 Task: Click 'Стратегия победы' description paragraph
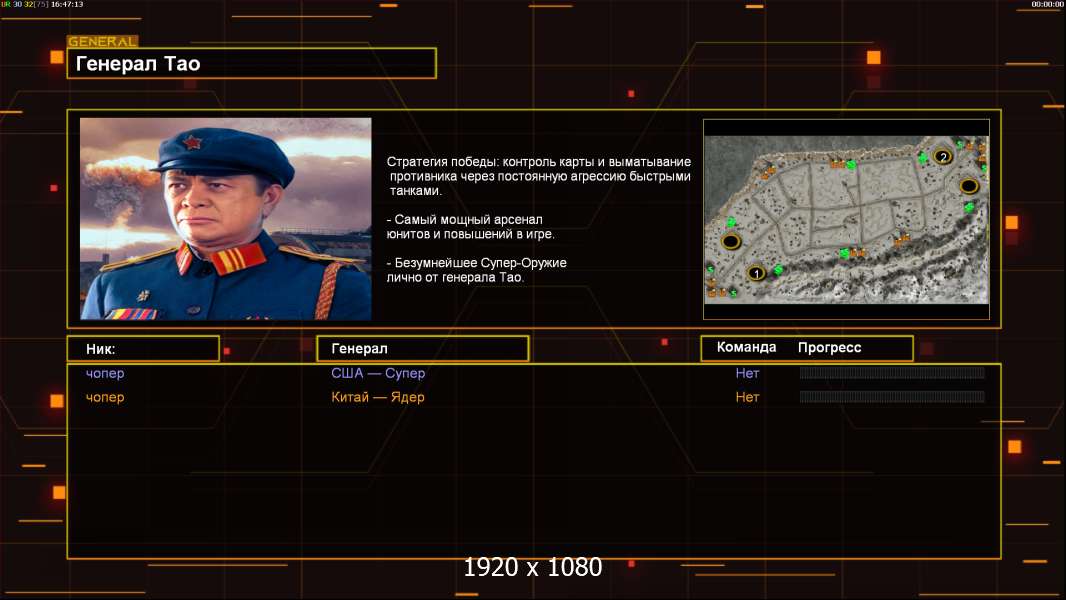click(538, 176)
